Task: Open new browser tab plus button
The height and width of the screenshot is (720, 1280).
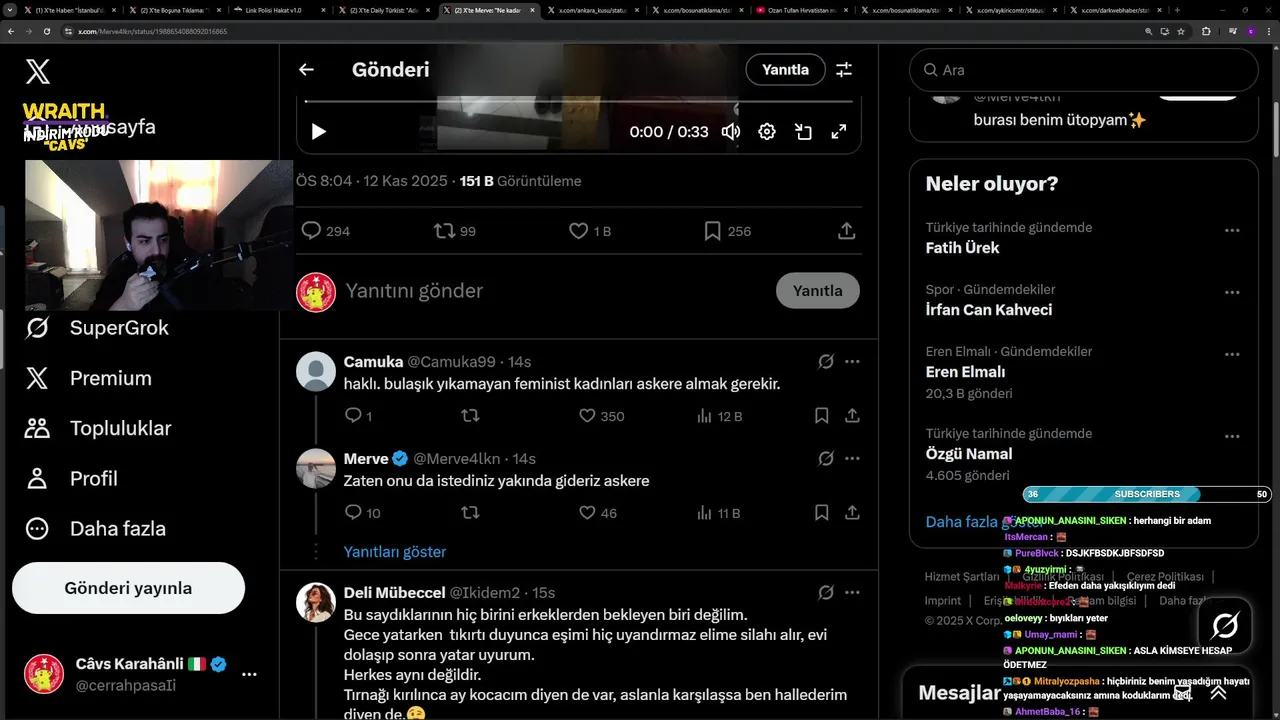Action: point(1177,10)
